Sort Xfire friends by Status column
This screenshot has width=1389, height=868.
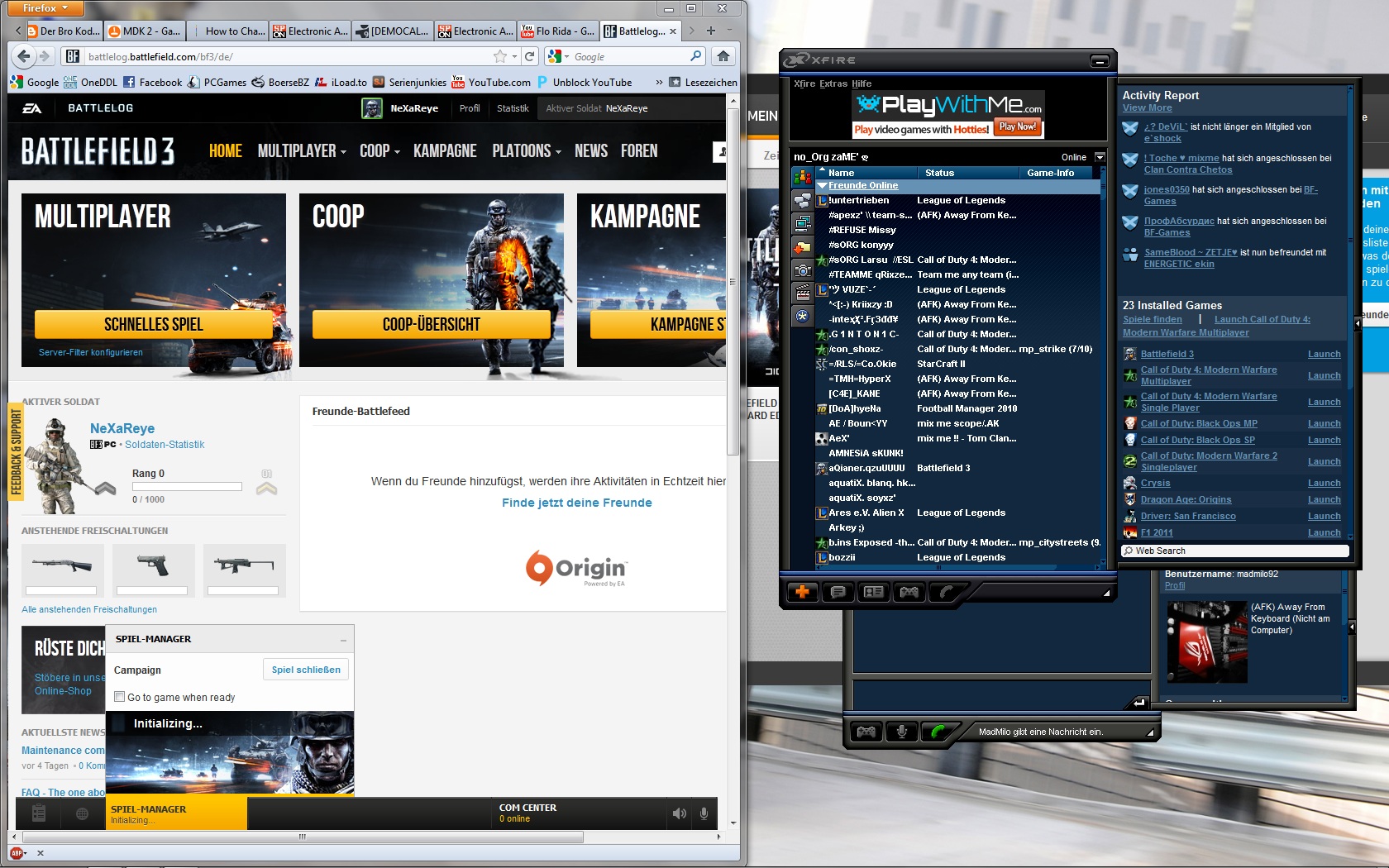click(967, 173)
